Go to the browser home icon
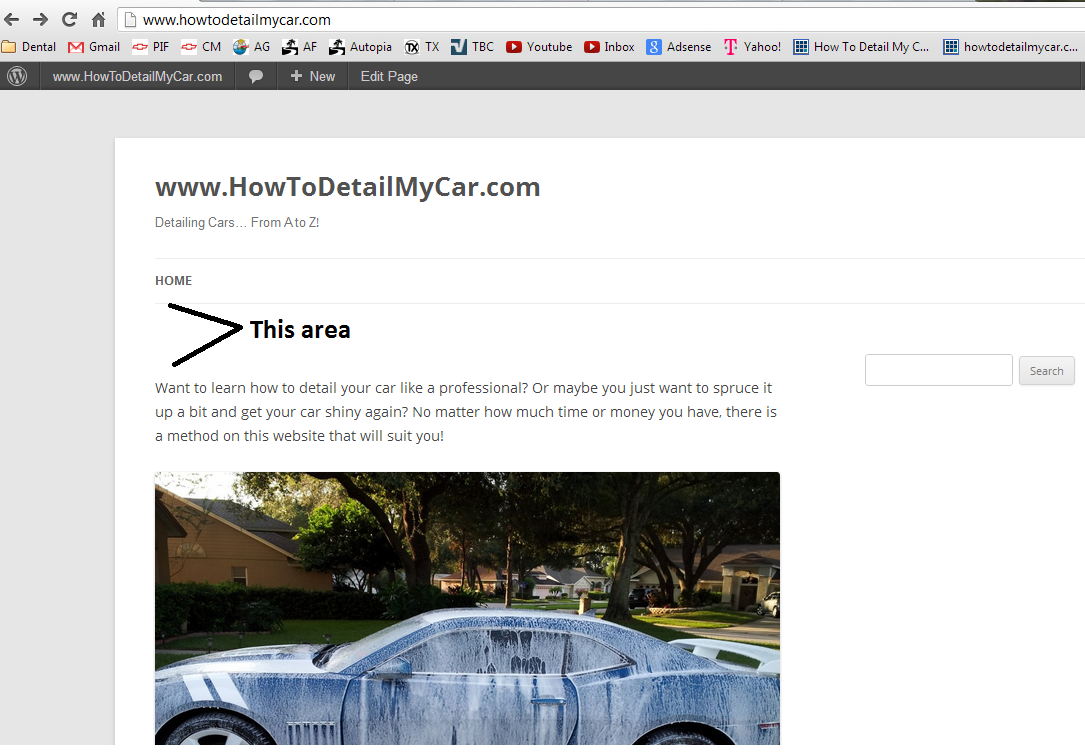The width and height of the screenshot is (1085, 752). (98, 19)
